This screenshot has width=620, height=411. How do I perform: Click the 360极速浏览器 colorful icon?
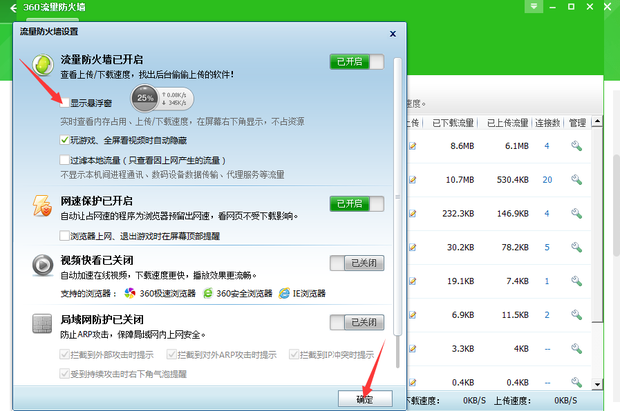coord(130,294)
